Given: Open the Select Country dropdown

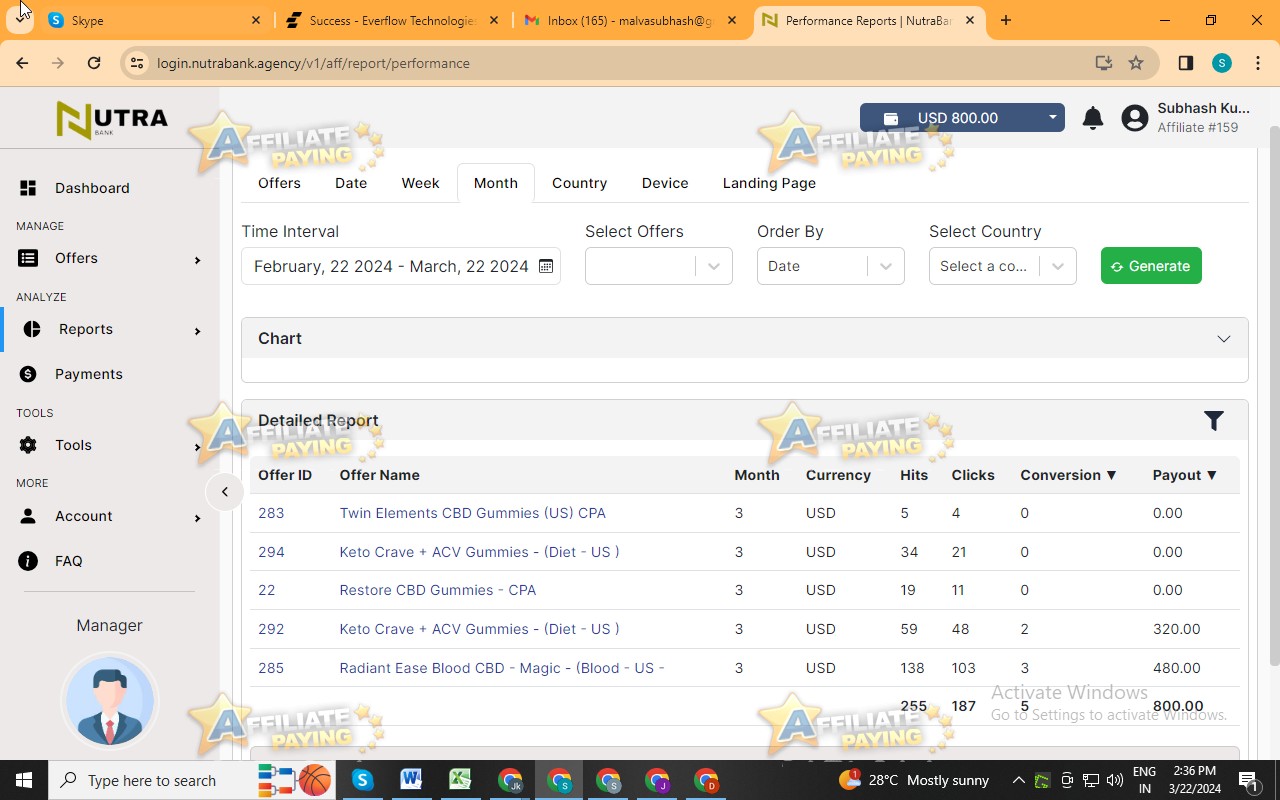Looking at the screenshot, I should pos(1003,266).
